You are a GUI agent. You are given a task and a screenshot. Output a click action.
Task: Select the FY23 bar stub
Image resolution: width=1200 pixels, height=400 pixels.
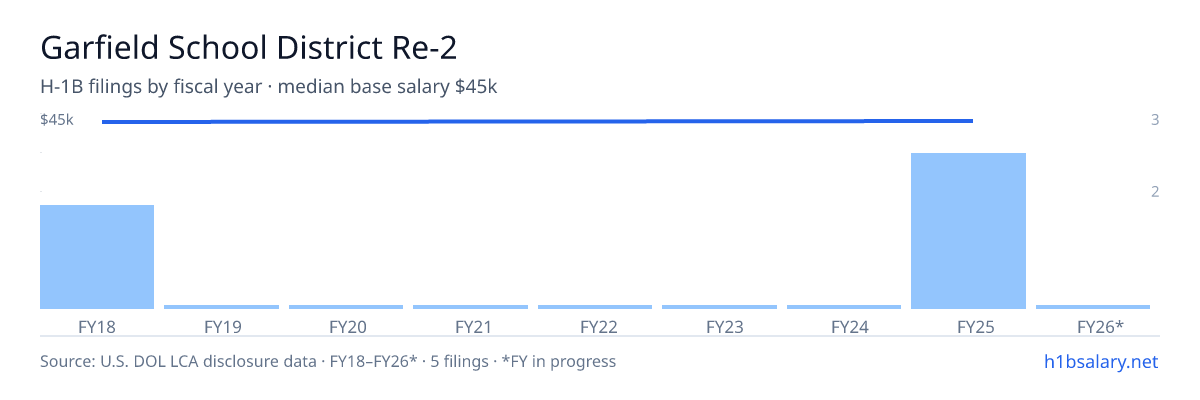pyautogui.click(x=719, y=307)
